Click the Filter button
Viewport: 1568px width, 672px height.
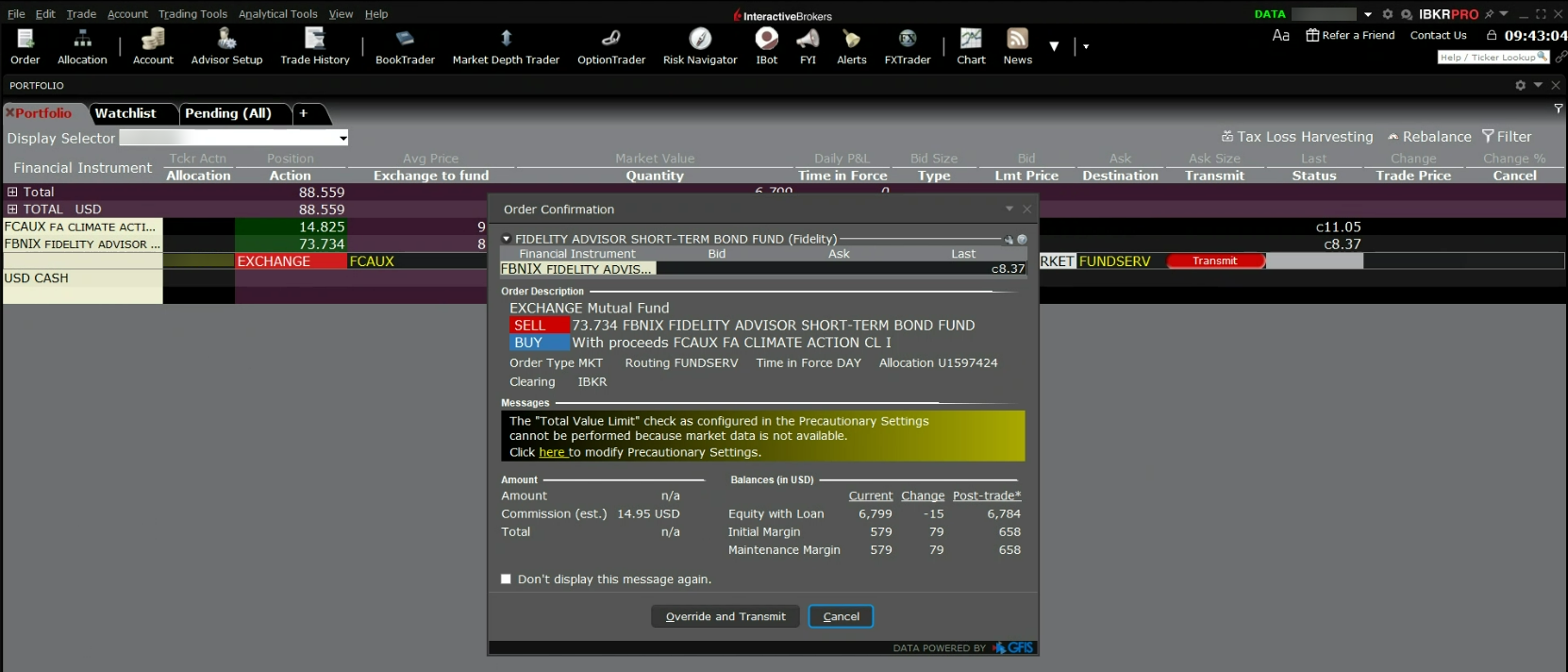[1507, 137]
